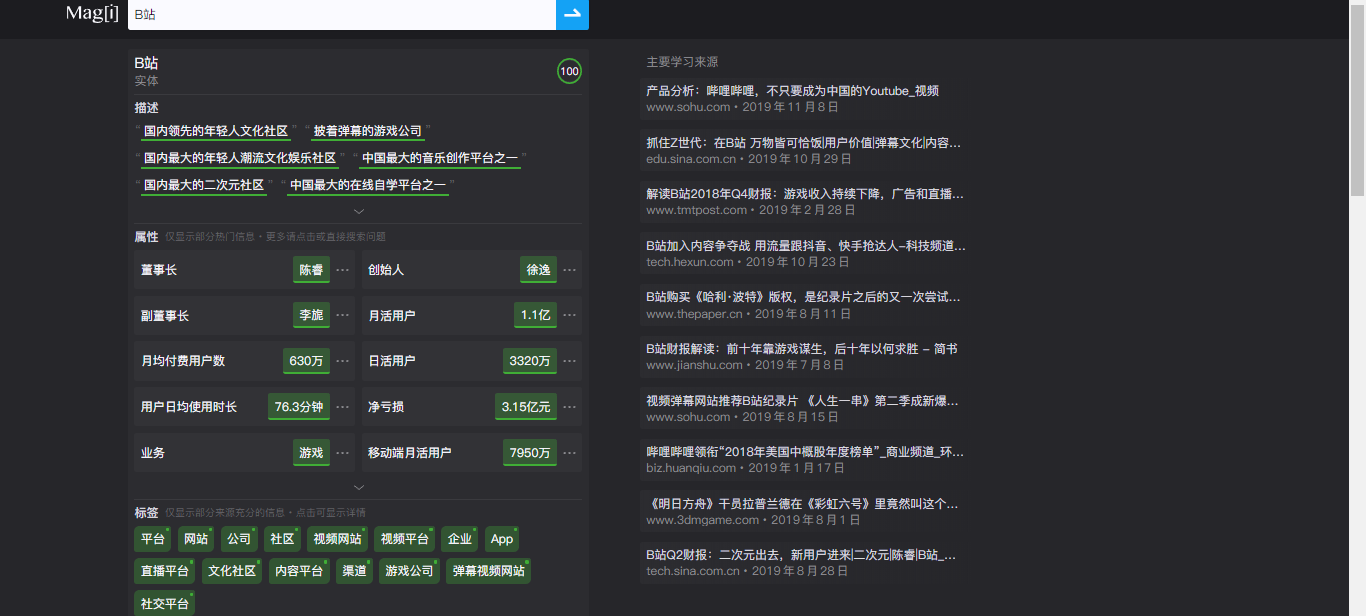
Task: Open huanqiu source 哔哩哔哩领衔 article
Action: pyautogui.click(x=805, y=452)
